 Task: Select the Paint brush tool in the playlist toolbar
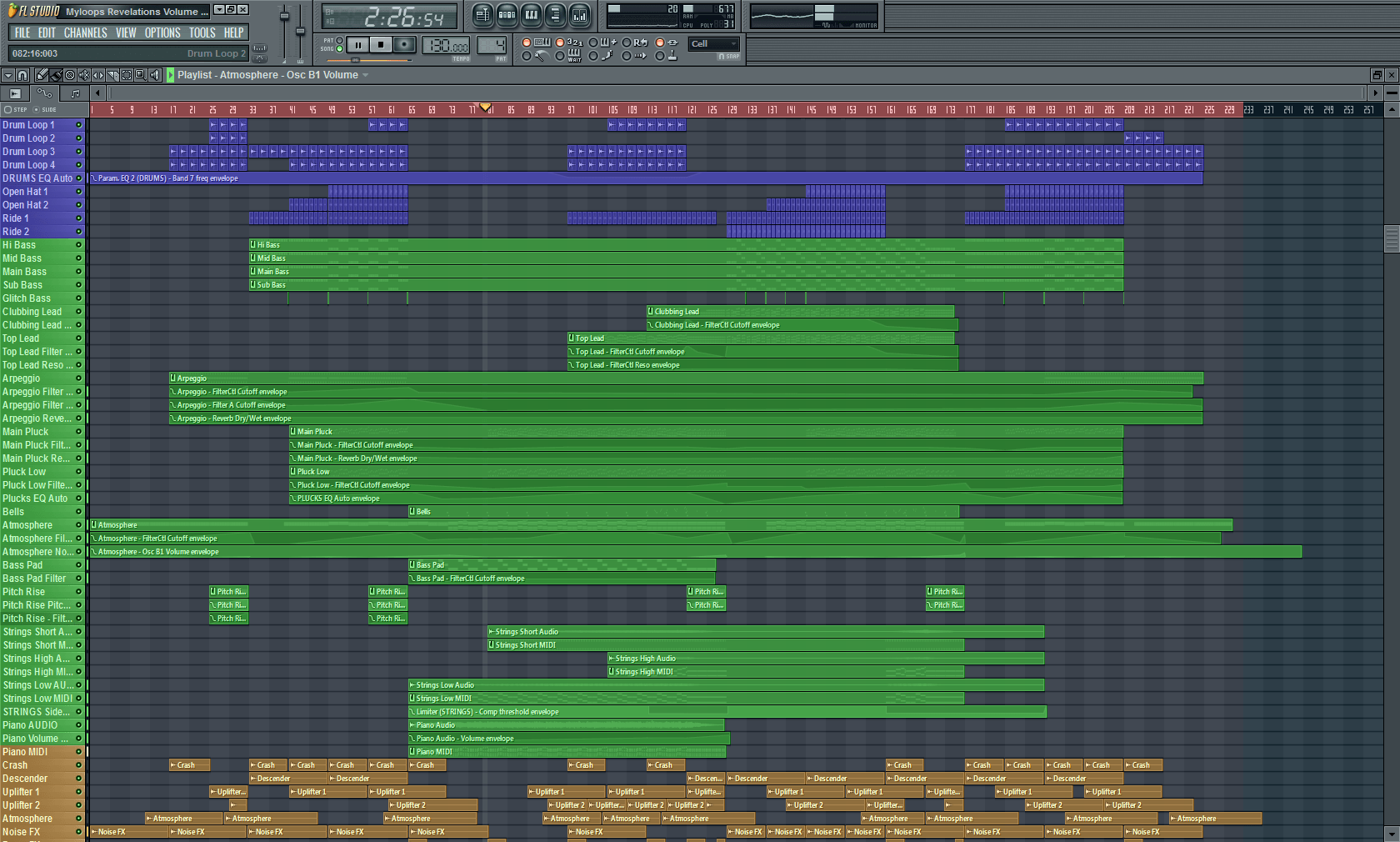point(55,75)
